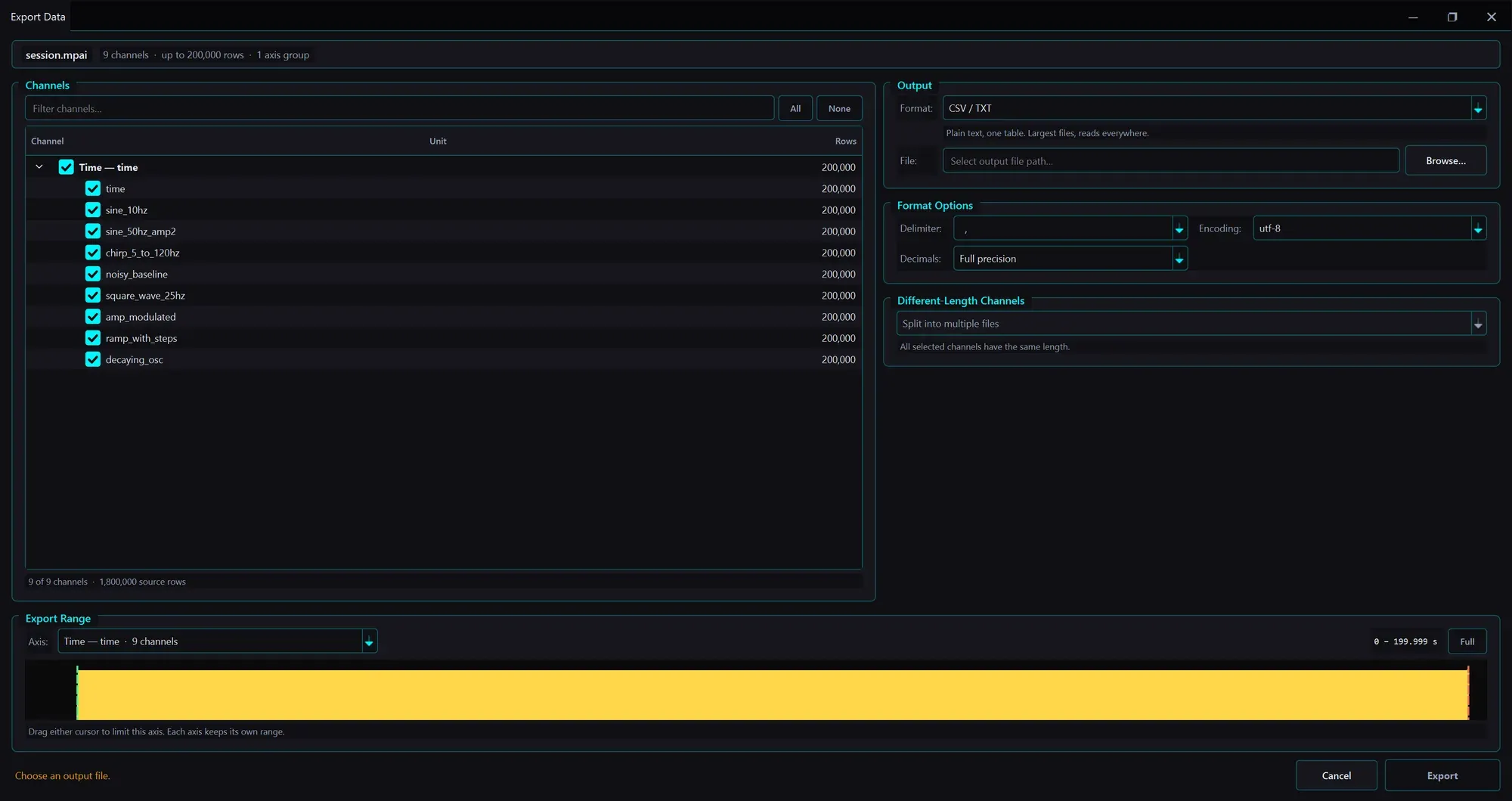Maximize the Export Data window
This screenshot has width=1512, height=801.
click(1452, 17)
